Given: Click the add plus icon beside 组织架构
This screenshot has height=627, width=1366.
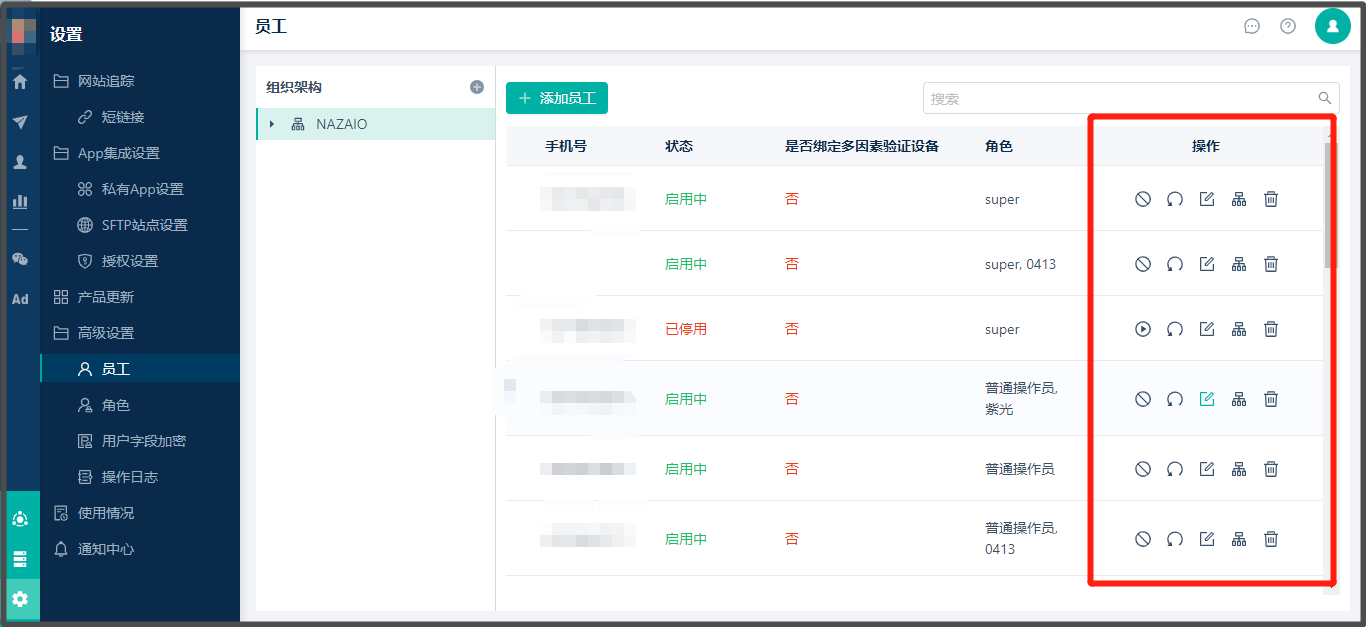Looking at the screenshot, I should coord(477,87).
